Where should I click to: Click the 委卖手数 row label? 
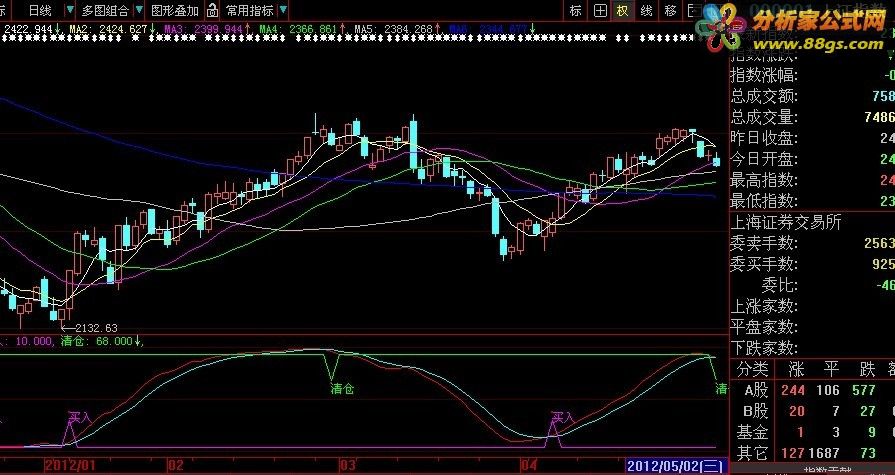click(763, 243)
